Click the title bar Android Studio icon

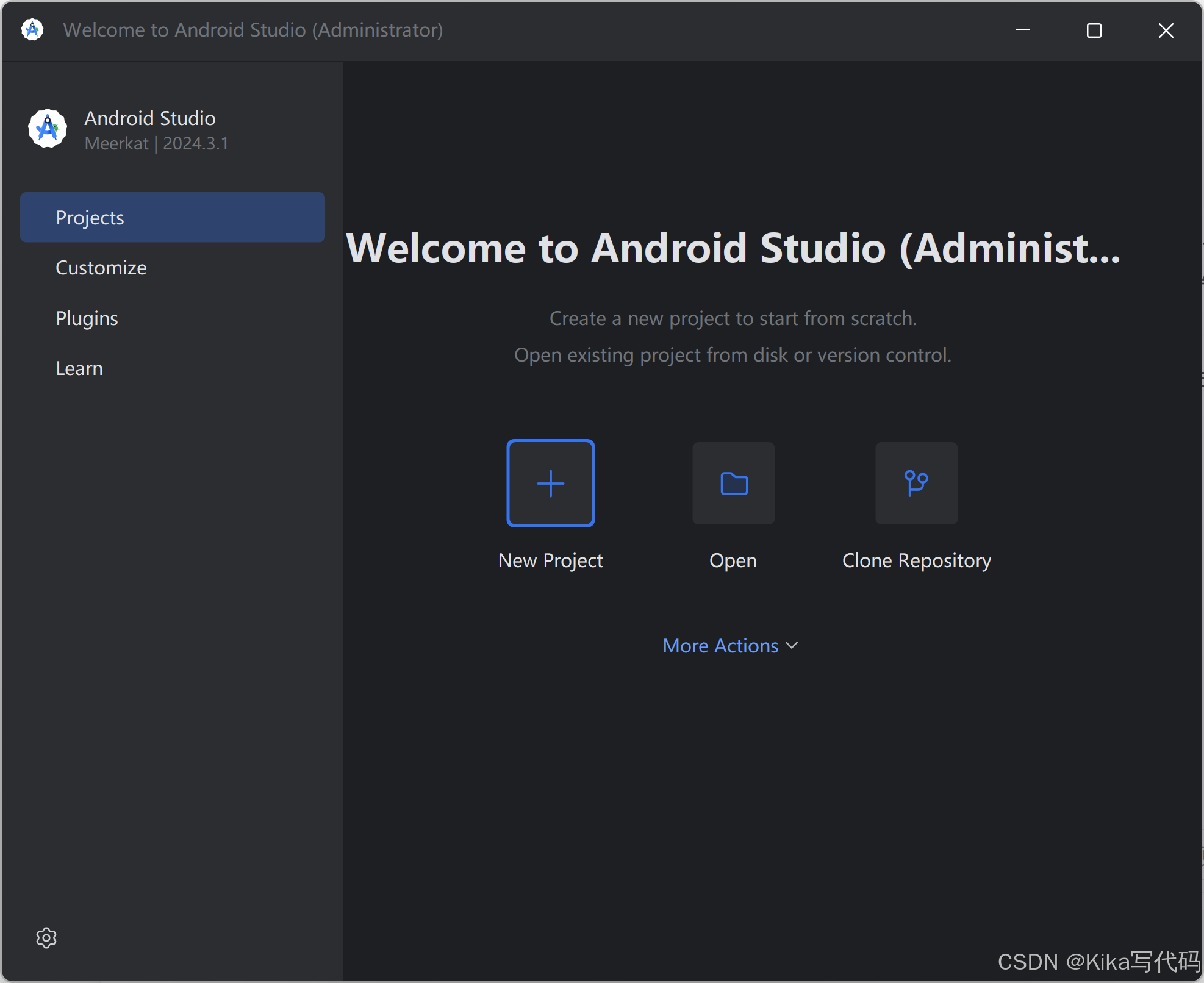tap(32, 30)
